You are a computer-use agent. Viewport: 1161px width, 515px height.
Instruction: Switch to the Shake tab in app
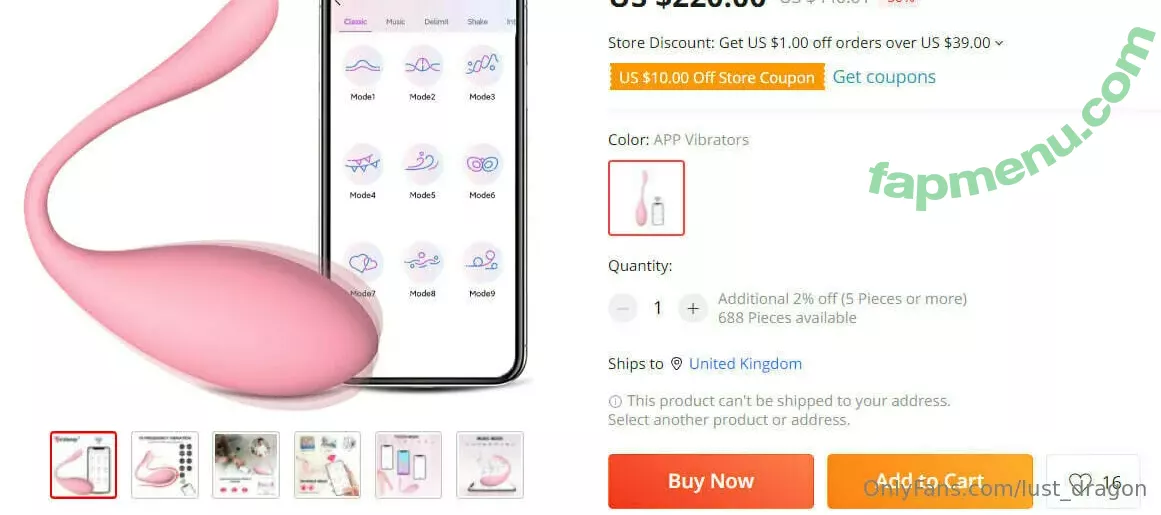tap(478, 22)
